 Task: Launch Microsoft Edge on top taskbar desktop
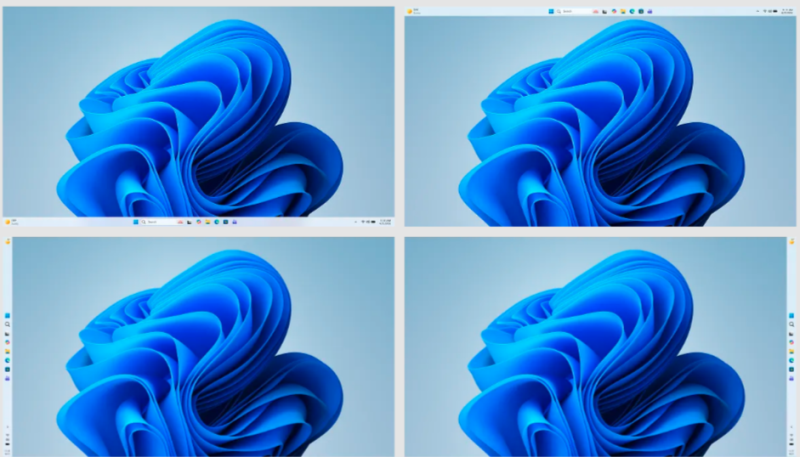[x=632, y=11]
